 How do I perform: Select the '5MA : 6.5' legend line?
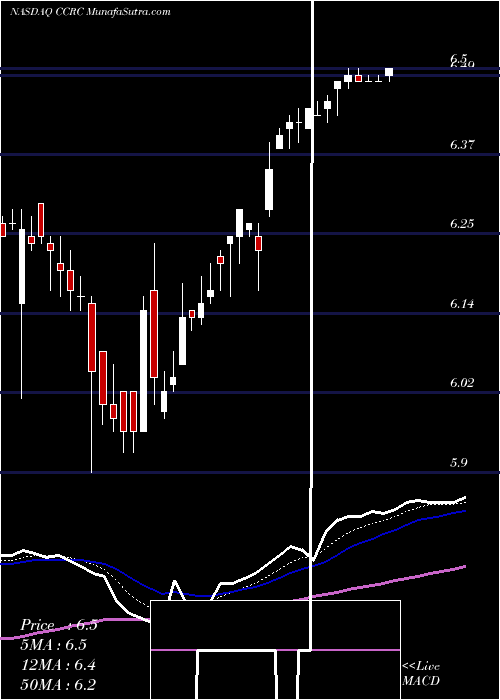coord(53,645)
